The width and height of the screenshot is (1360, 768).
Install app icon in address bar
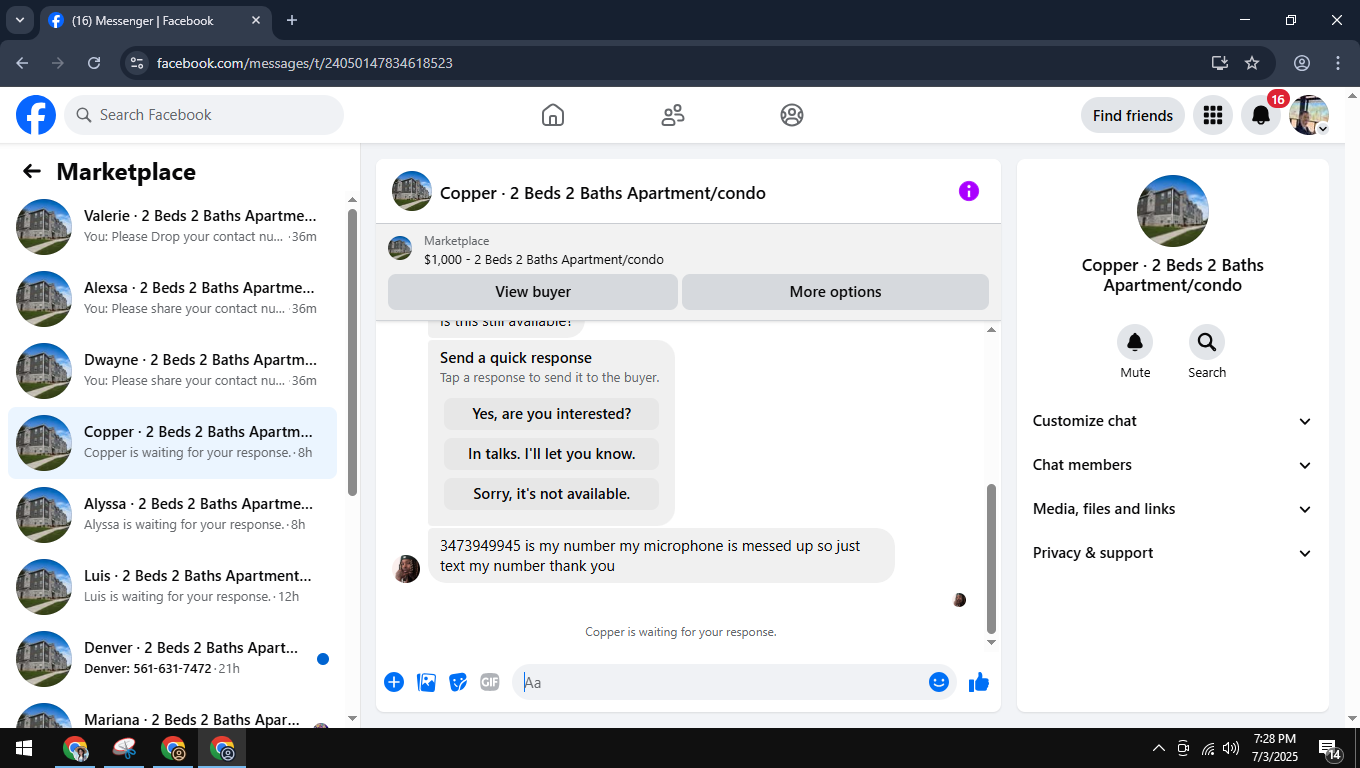coord(1220,63)
